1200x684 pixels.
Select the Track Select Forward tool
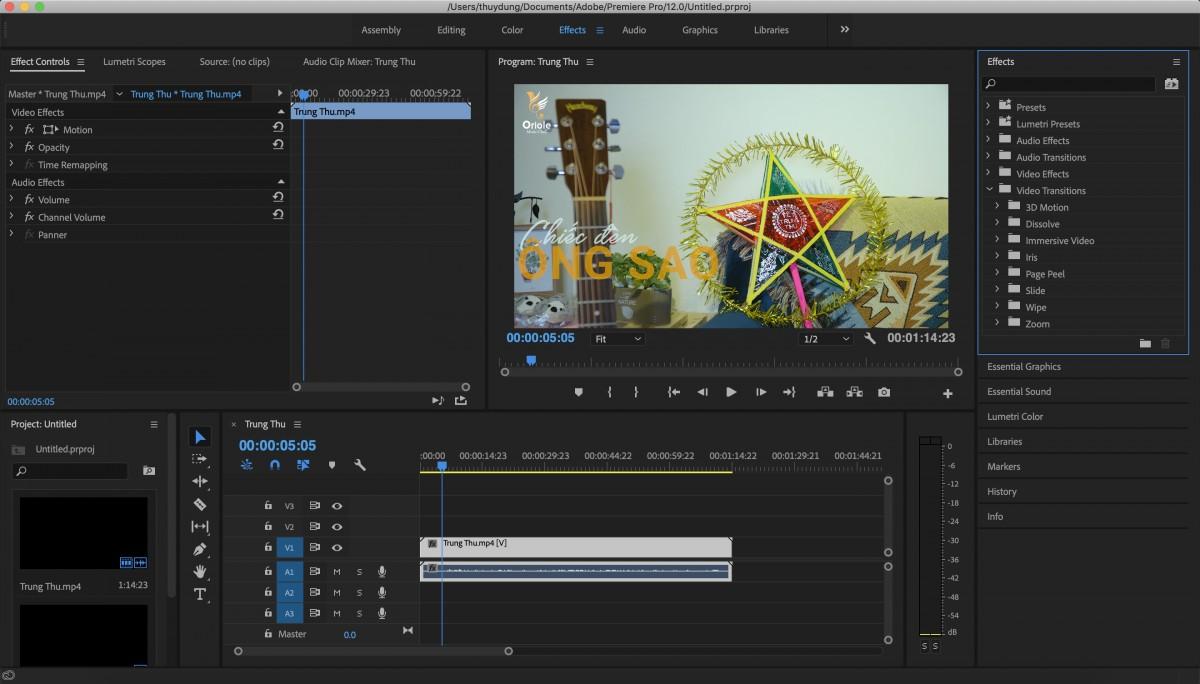coord(200,459)
